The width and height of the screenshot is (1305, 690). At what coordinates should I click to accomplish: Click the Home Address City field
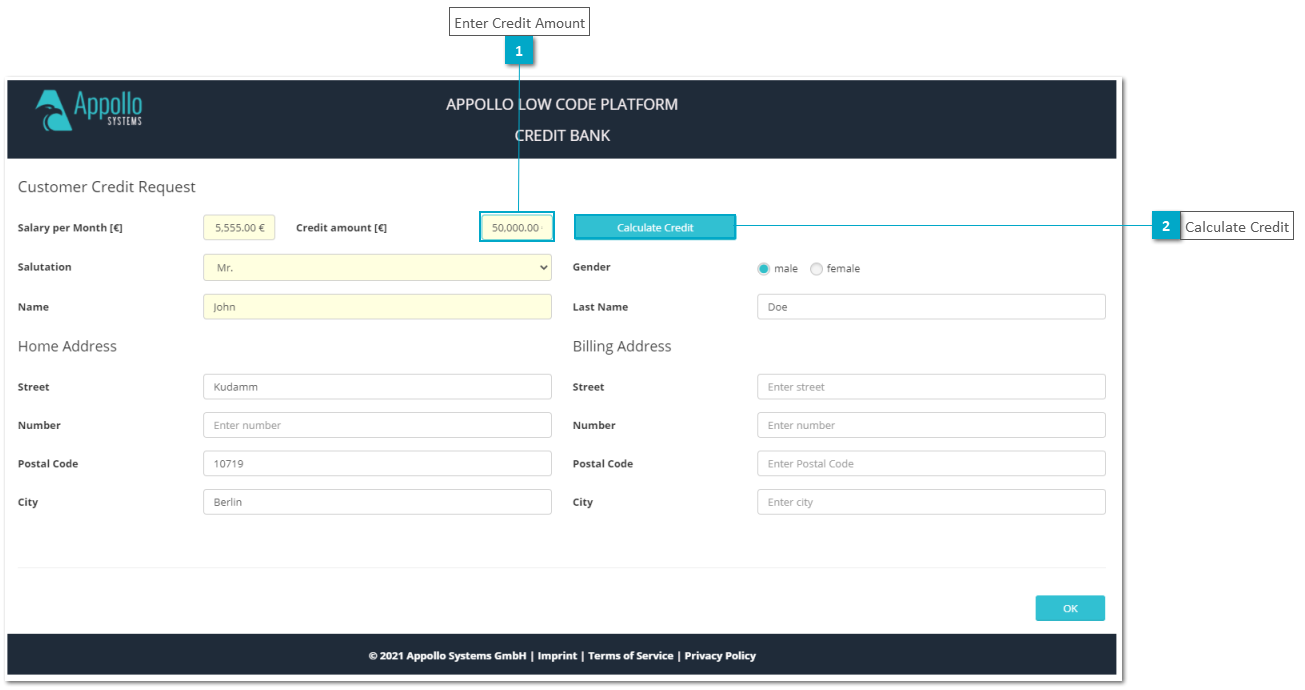[377, 502]
